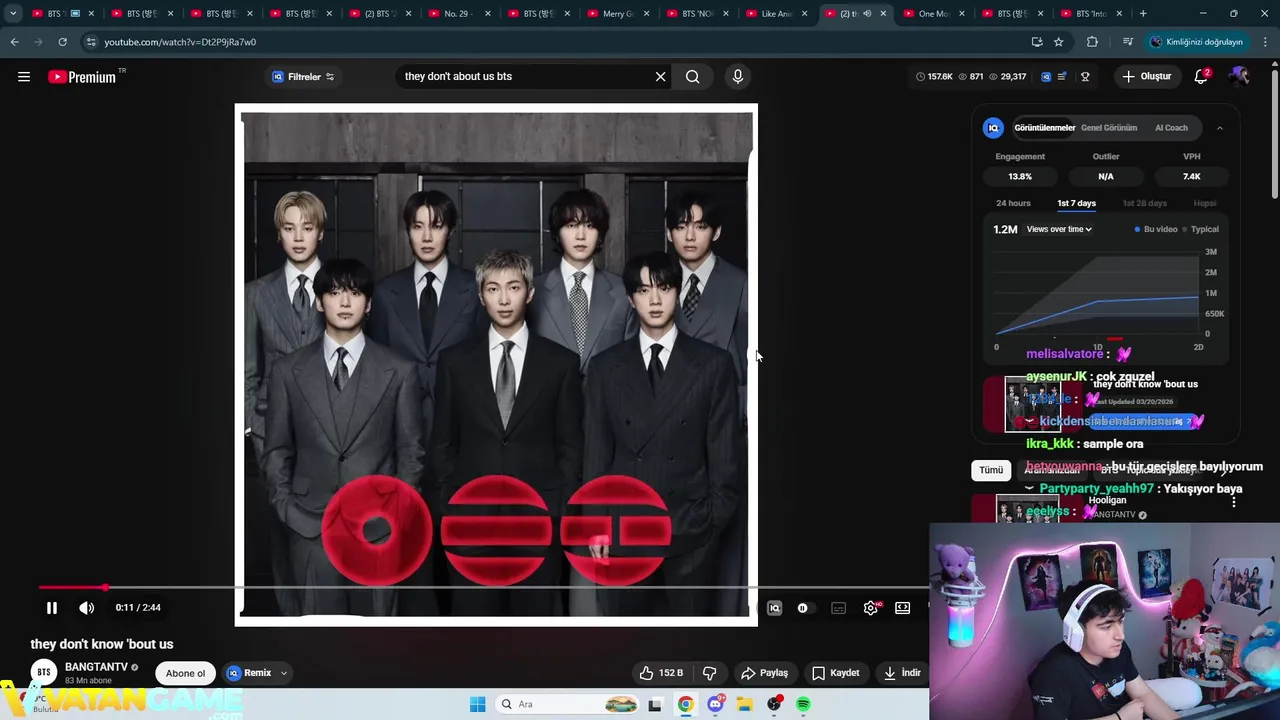The height and width of the screenshot is (720, 1280).
Task: Click the browser address bar URL
Action: [180, 42]
